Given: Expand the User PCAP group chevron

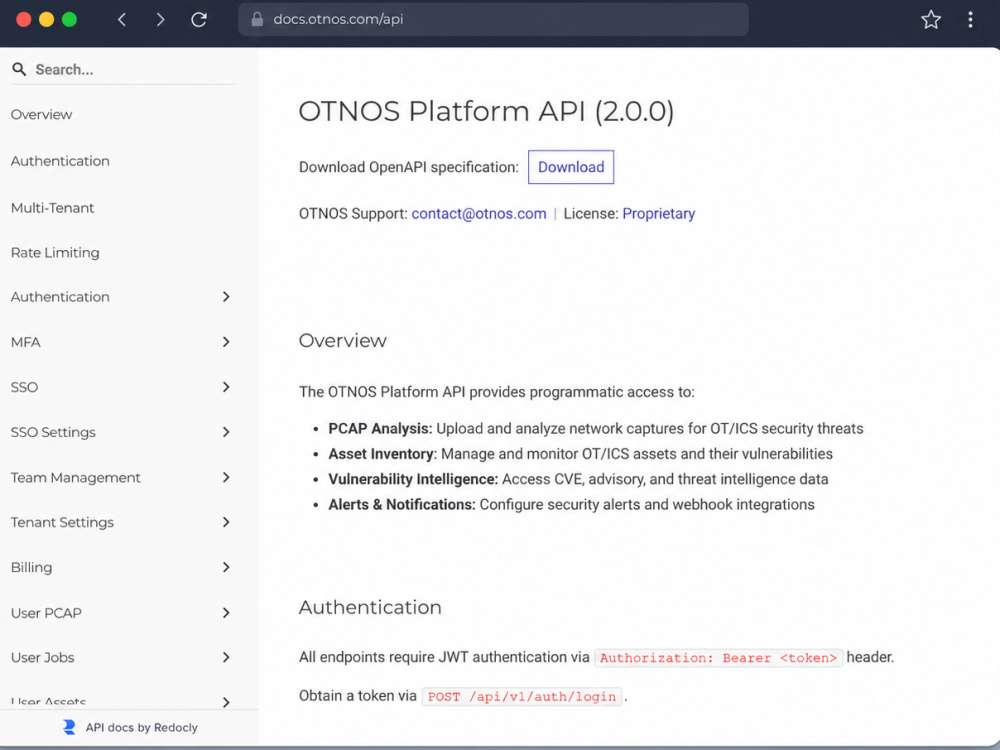Looking at the screenshot, I should click(x=226, y=613).
